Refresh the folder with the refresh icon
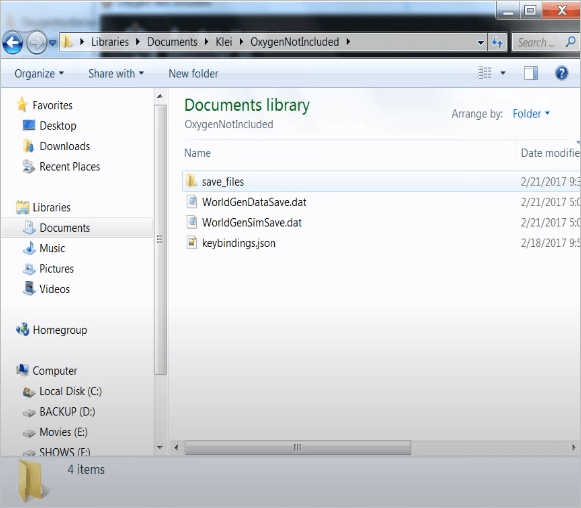The width and height of the screenshot is (581, 508). click(497, 43)
